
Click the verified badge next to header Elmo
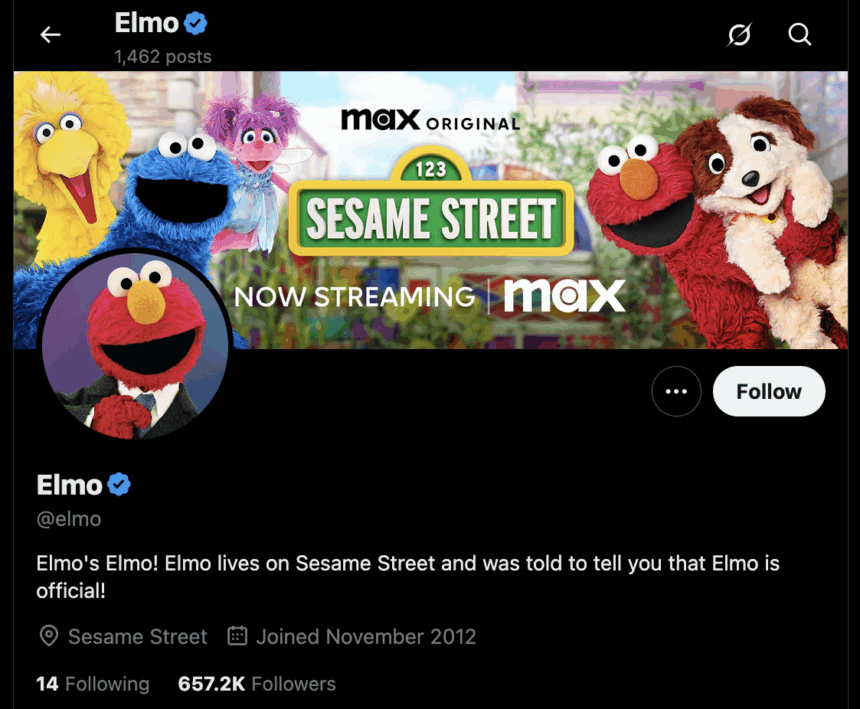[195, 23]
